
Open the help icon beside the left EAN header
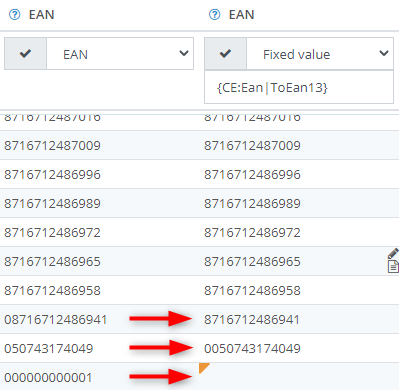[14, 15]
